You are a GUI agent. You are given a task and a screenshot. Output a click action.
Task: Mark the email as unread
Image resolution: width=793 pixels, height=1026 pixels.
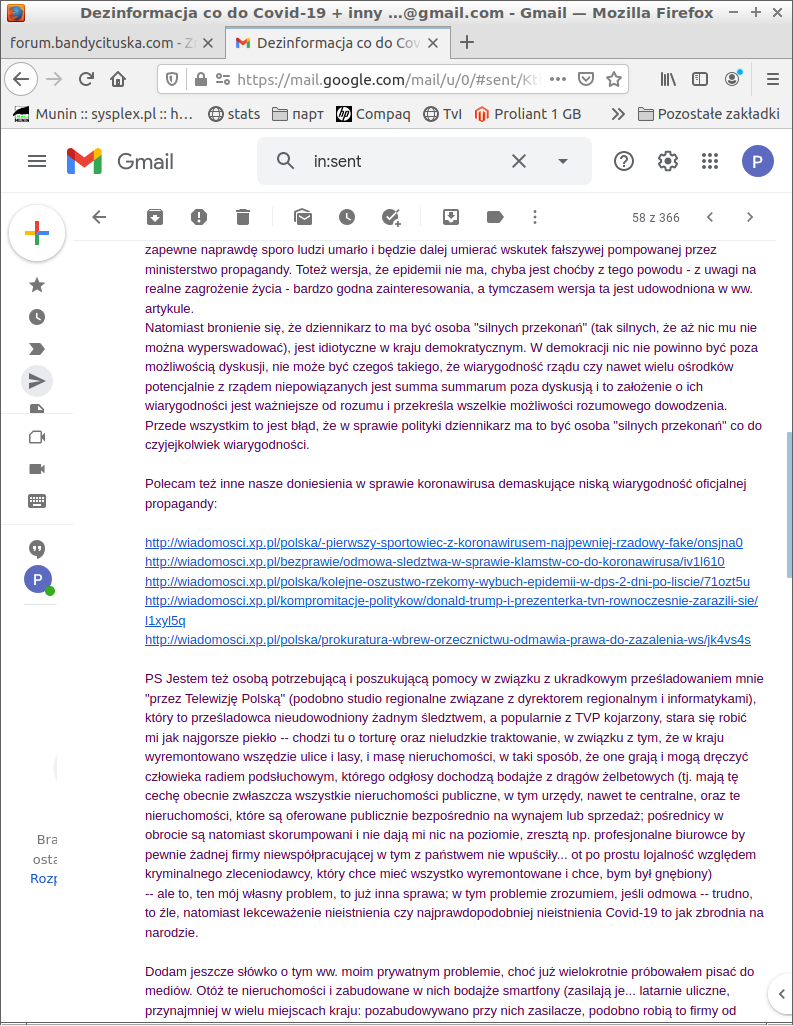(x=303, y=217)
